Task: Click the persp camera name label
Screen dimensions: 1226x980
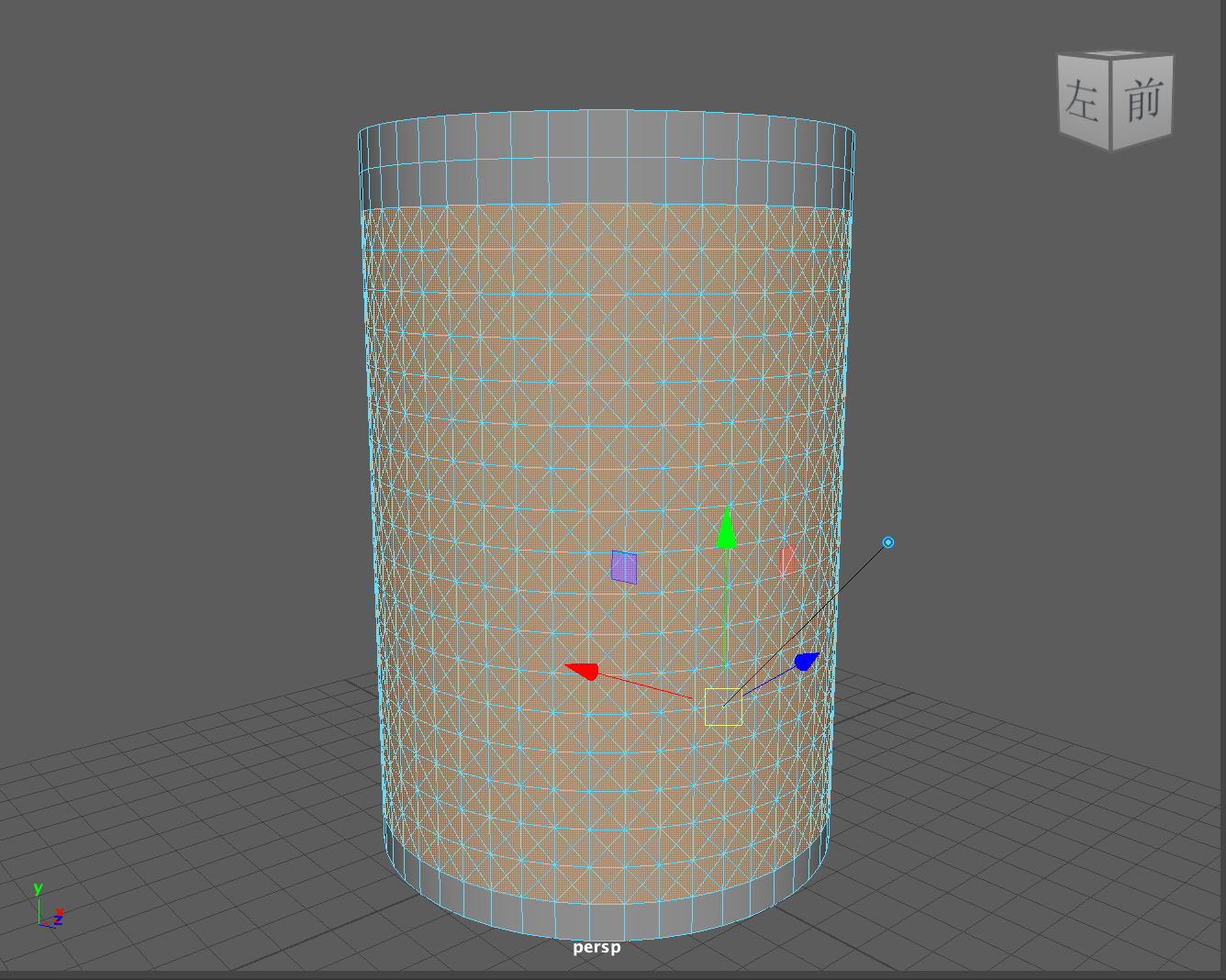Action: [596, 947]
